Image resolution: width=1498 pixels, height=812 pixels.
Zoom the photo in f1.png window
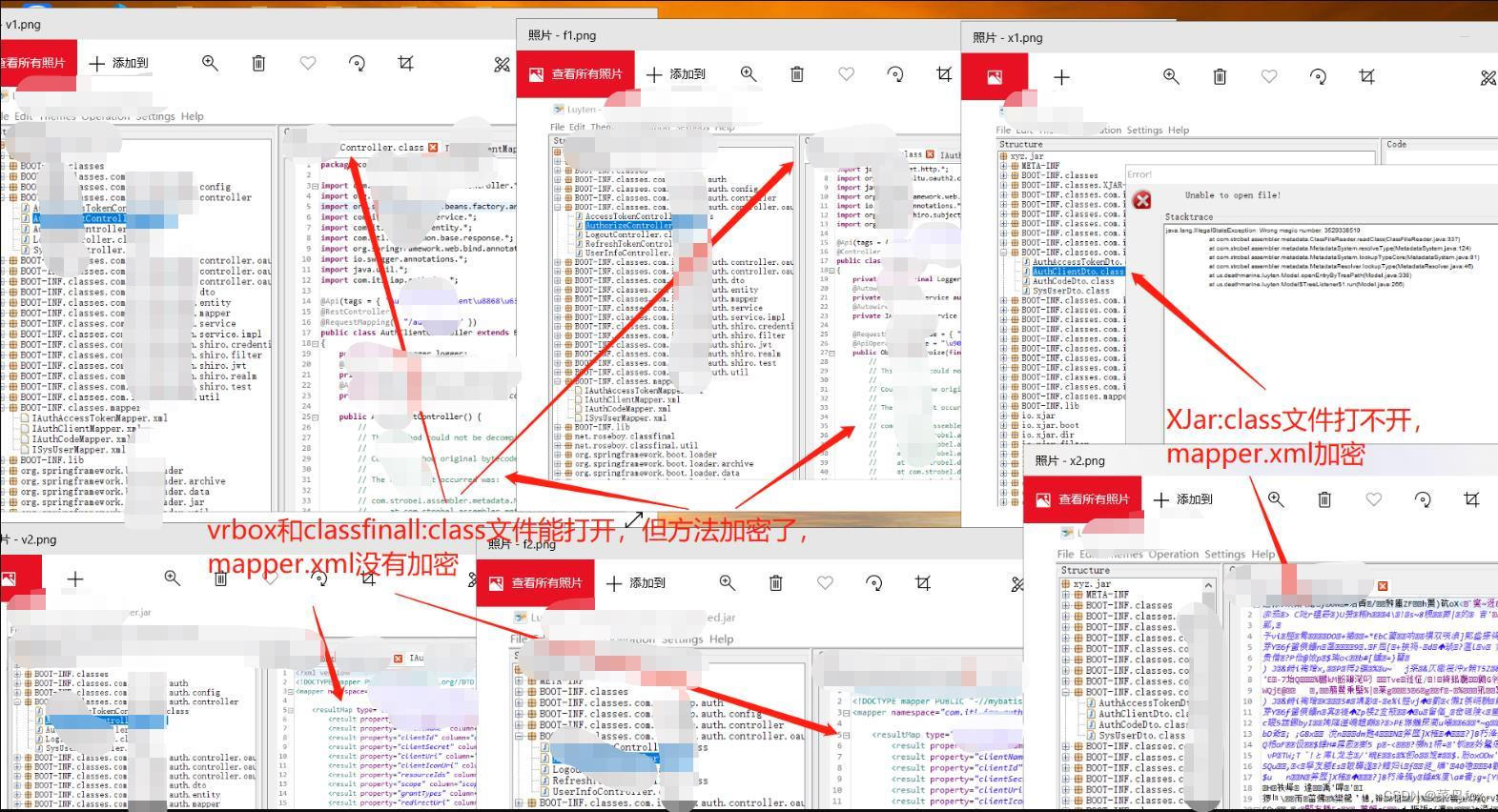[749, 73]
